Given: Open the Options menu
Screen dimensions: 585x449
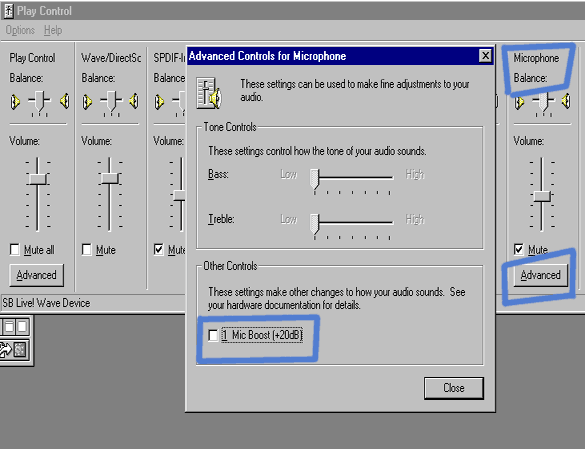Looking at the screenshot, I should (x=20, y=30).
